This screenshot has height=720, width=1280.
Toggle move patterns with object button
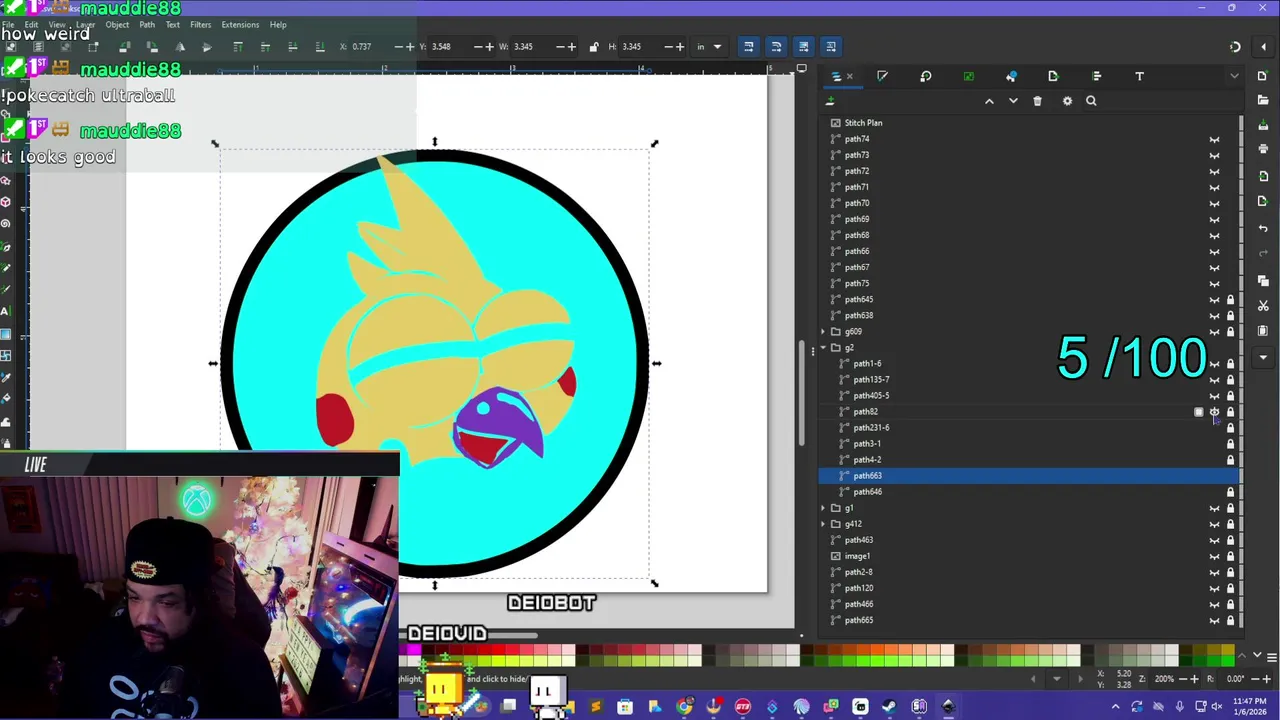tap(830, 46)
